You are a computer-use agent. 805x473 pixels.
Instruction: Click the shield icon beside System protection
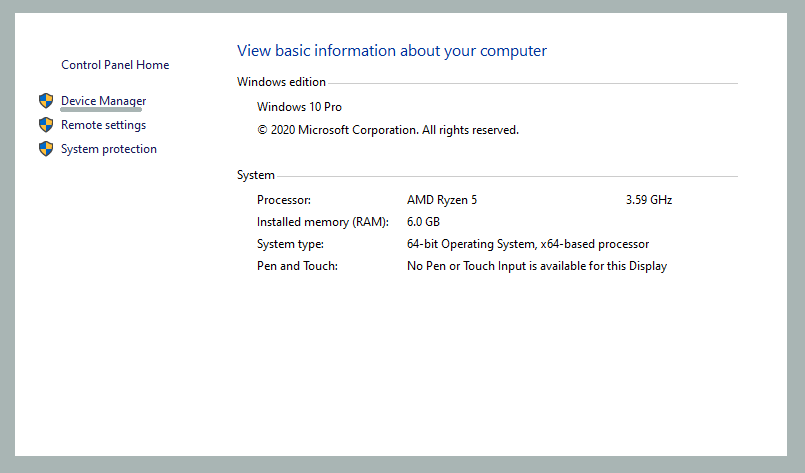coord(46,149)
